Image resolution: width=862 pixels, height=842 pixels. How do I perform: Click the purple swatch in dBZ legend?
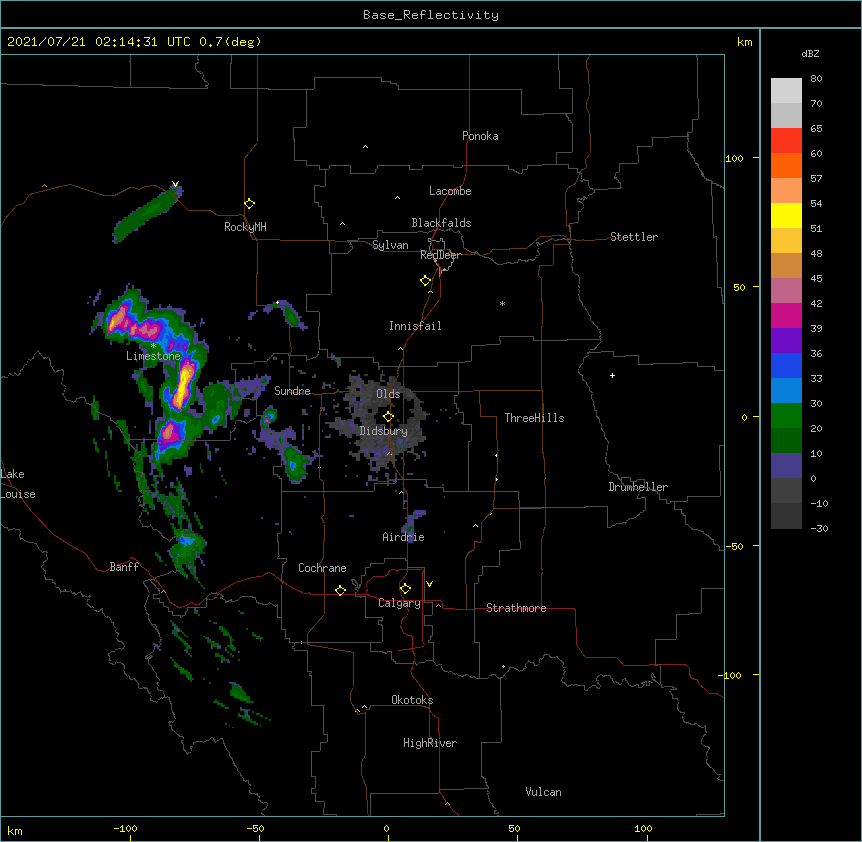786,341
